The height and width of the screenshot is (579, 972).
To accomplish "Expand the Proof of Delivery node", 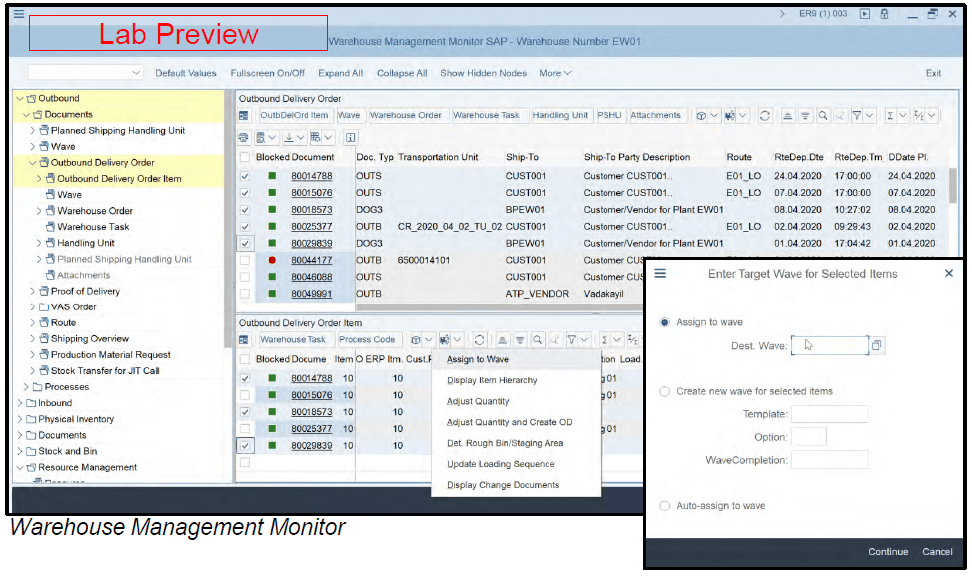I will coord(32,291).
